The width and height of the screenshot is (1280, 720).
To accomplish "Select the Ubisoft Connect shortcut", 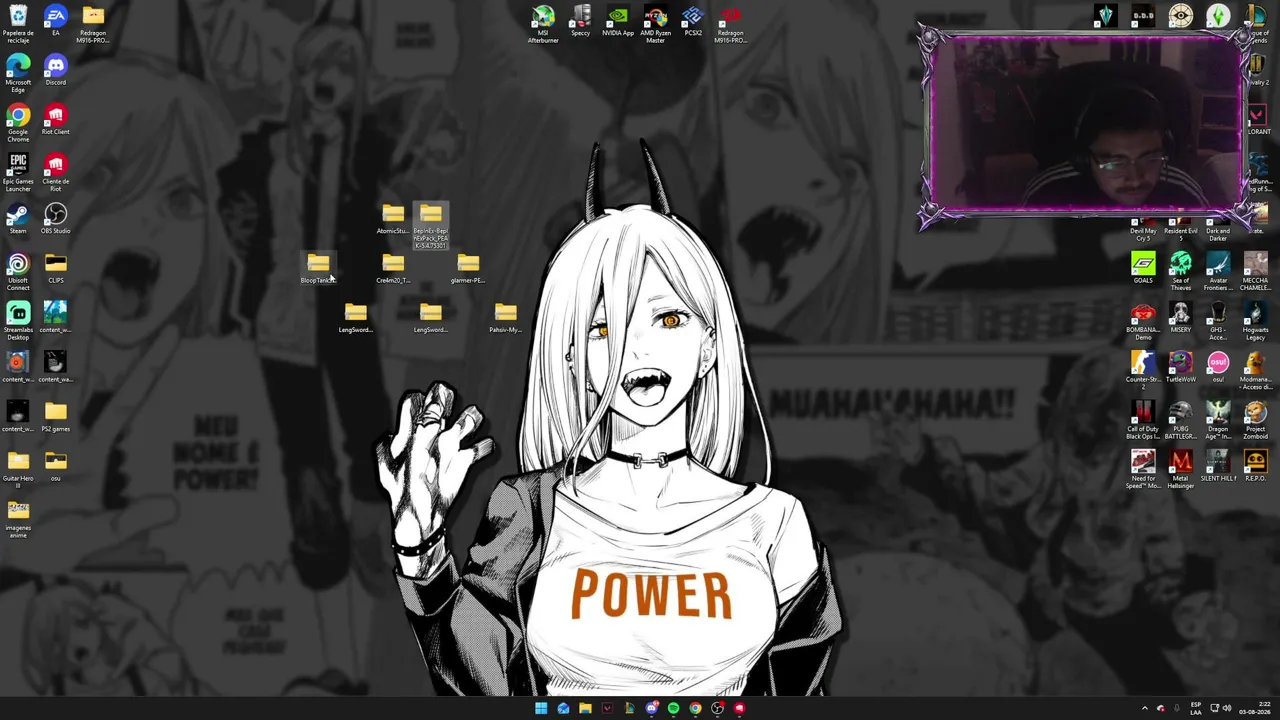I will 18,272.
